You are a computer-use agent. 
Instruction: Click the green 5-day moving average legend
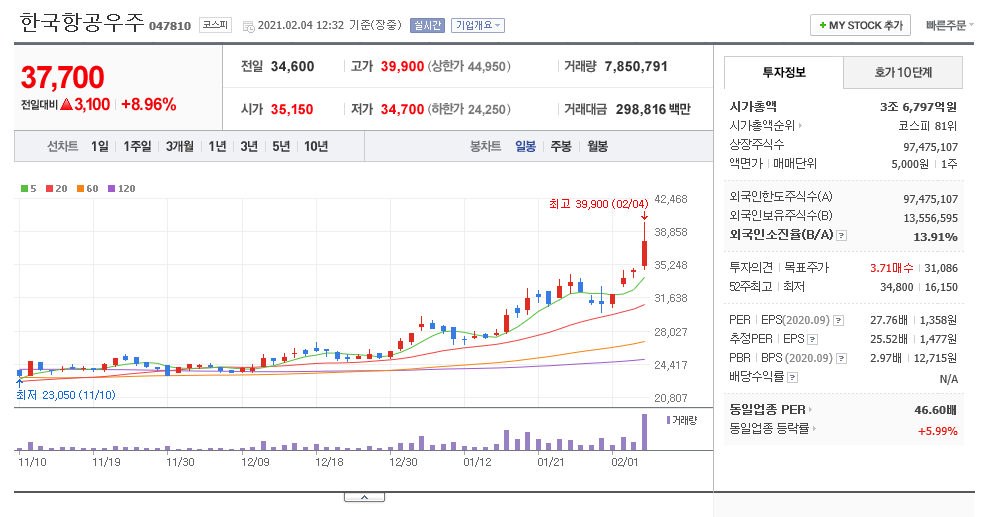[x=28, y=188]
